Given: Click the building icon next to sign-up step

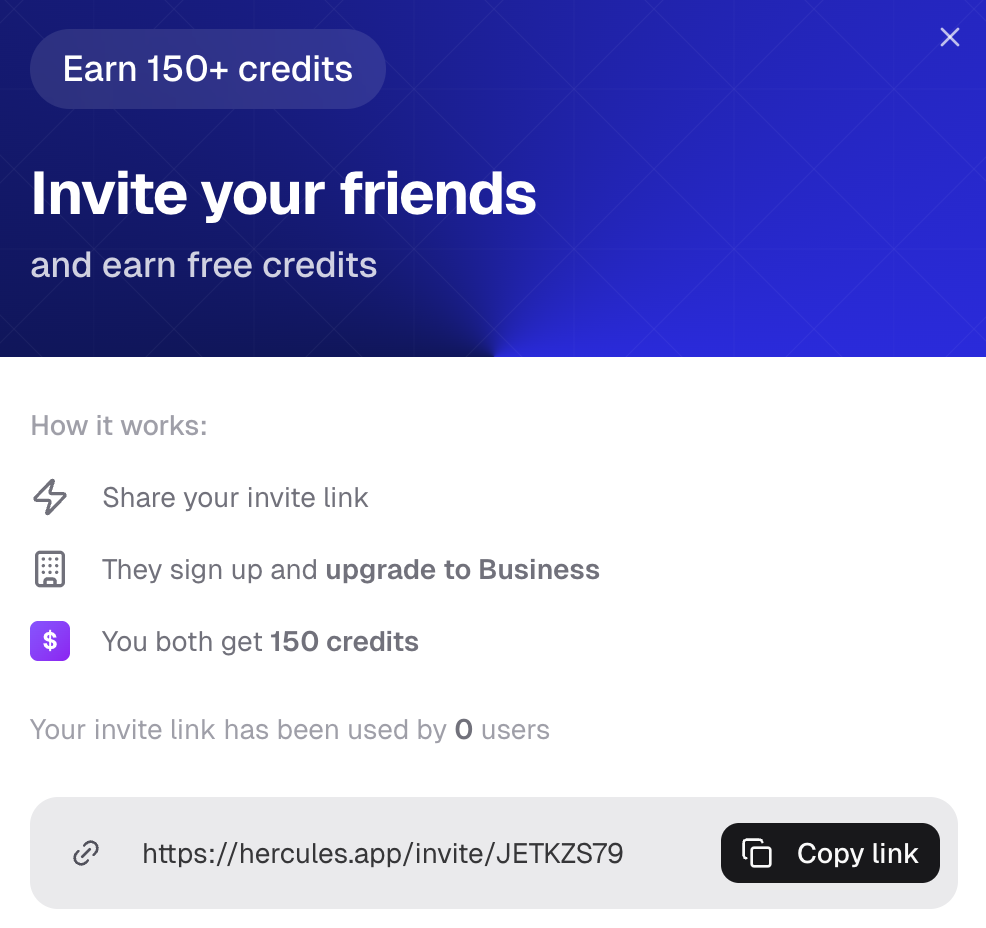Looking at the screenshot, I should click(49, 569).
